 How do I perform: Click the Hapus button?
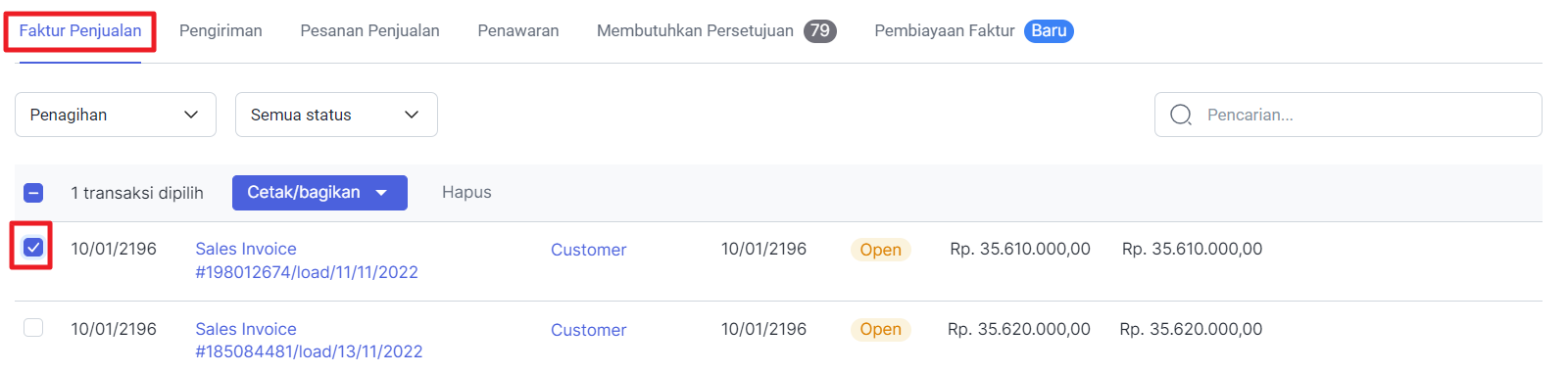pos(466,193)
